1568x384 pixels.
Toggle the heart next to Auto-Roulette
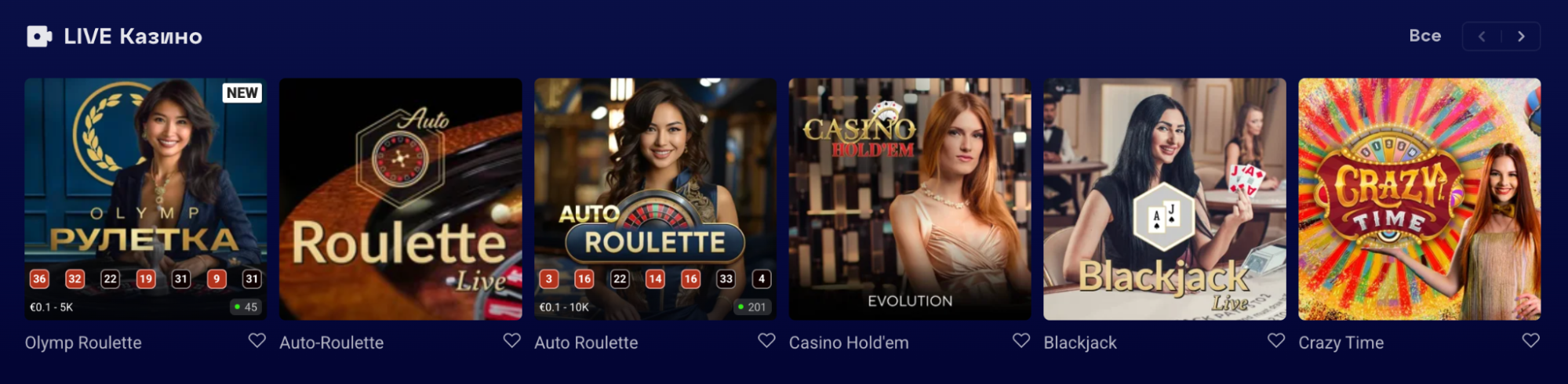point(512,340)
